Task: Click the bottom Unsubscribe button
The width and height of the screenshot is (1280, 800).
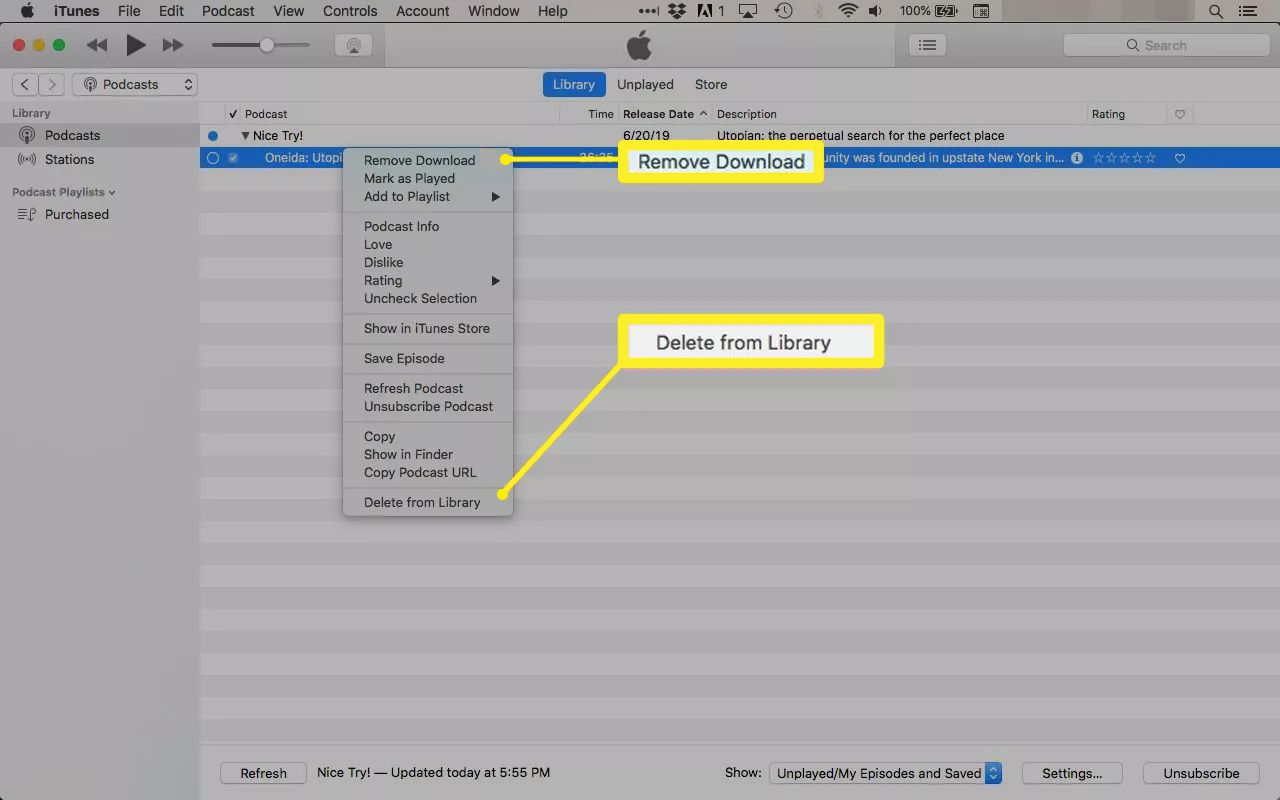Action: click(1201, 773)
